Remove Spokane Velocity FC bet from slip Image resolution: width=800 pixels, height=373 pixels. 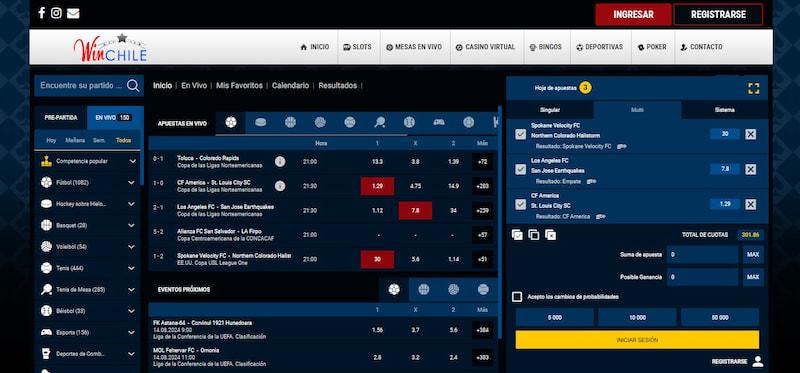[751, 134]
